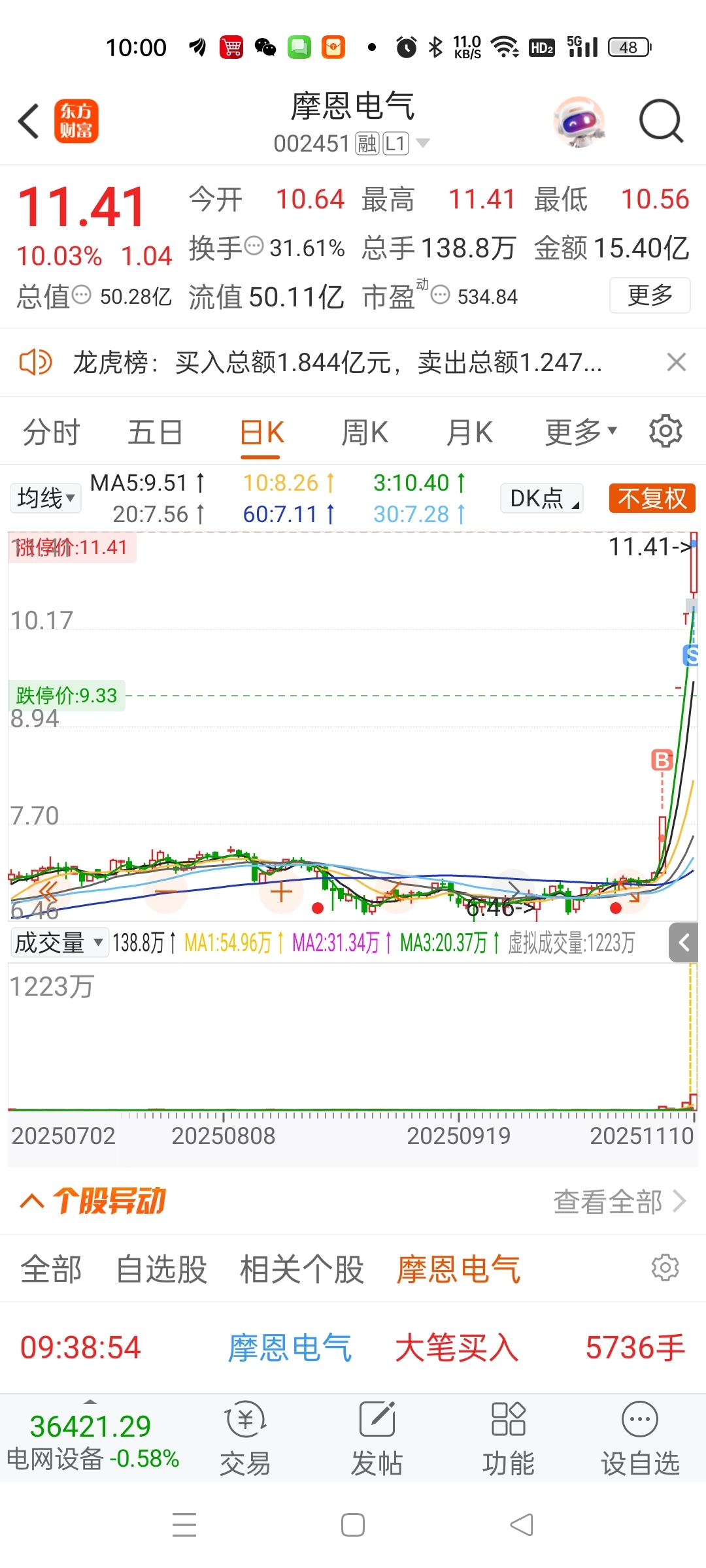
Task: Tap the 11.41 latest price
Action: coord(81,207)
